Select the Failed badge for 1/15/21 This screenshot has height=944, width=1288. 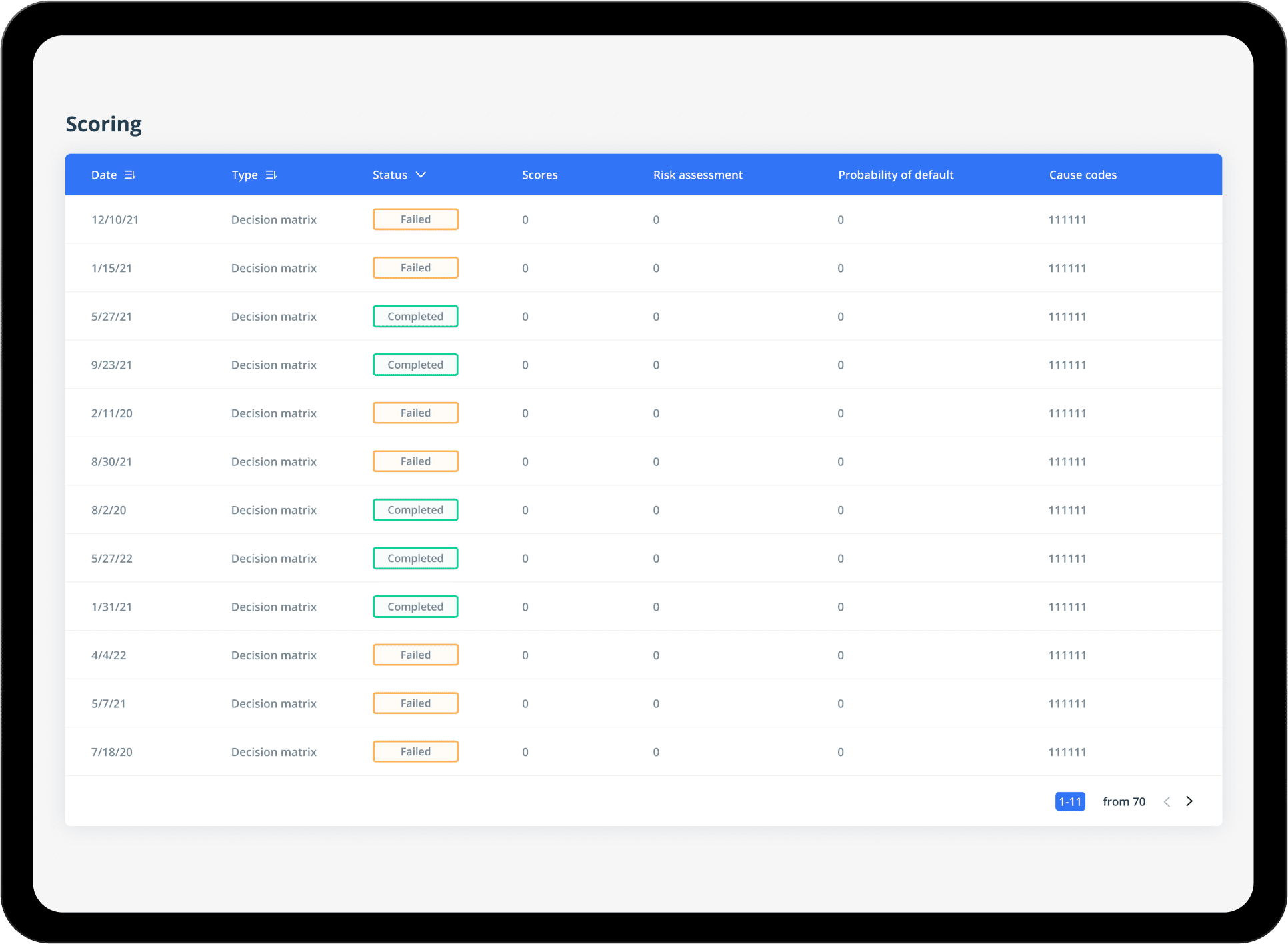[415, 267]
